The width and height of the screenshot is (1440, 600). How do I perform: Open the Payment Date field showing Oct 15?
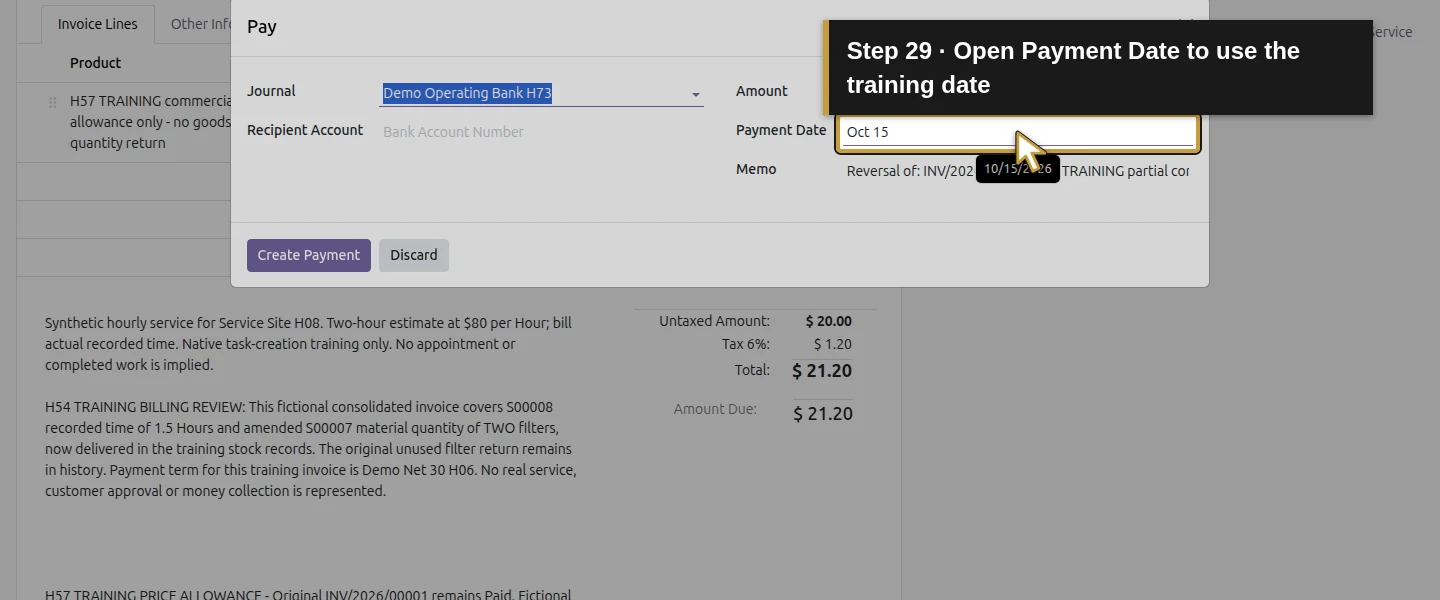[1017, 132]
